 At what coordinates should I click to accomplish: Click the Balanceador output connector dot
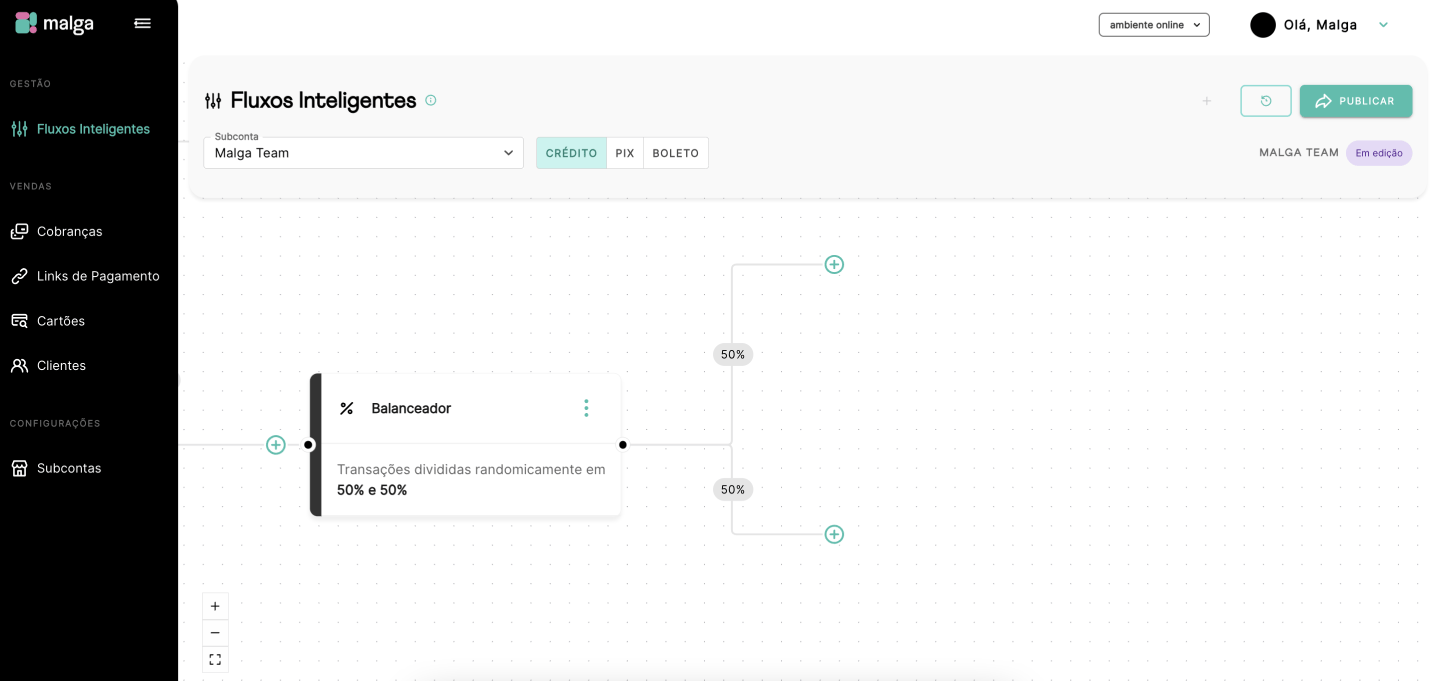[x=623, y=445]
